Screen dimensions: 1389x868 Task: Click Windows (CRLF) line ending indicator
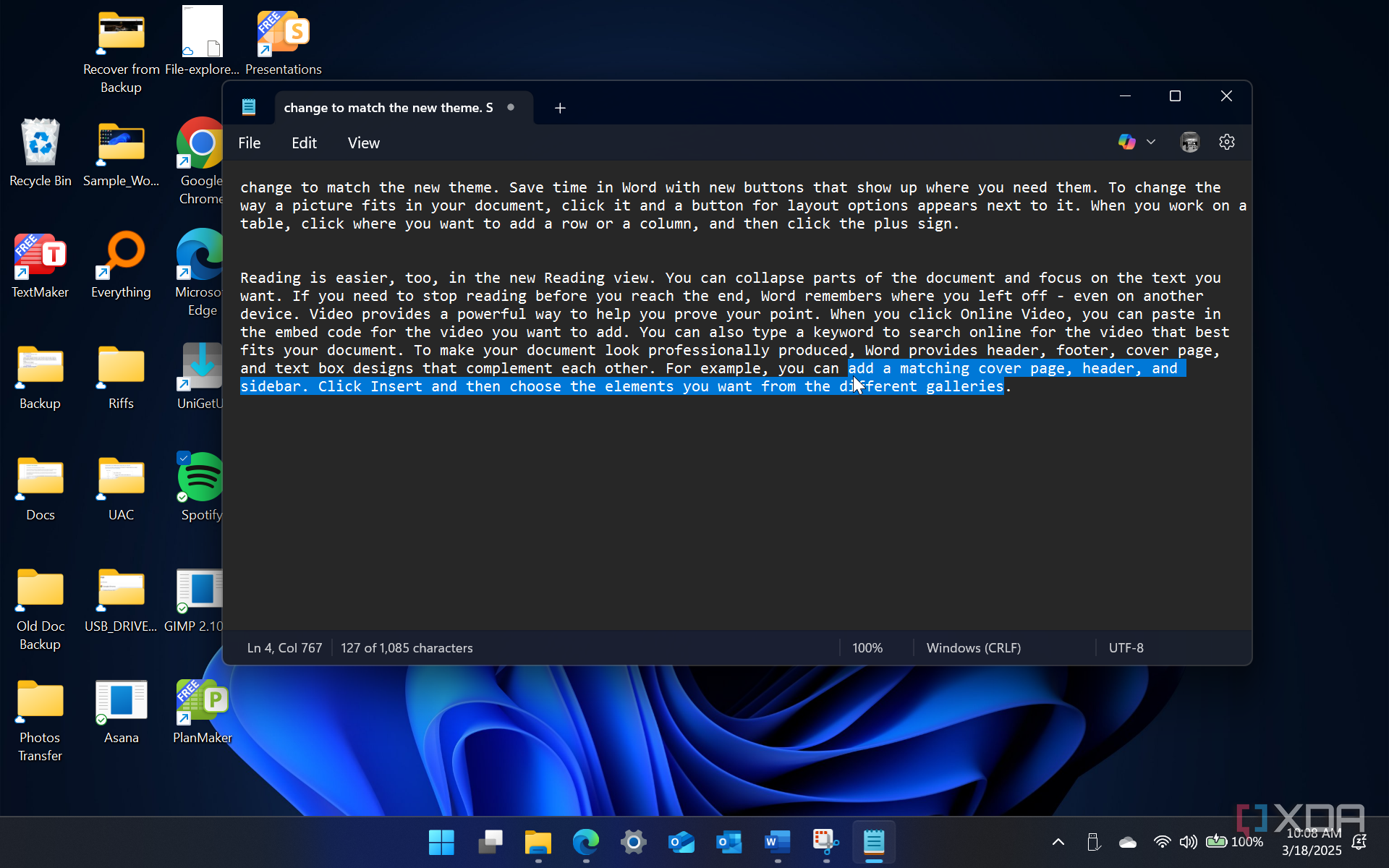coord(974,648)
